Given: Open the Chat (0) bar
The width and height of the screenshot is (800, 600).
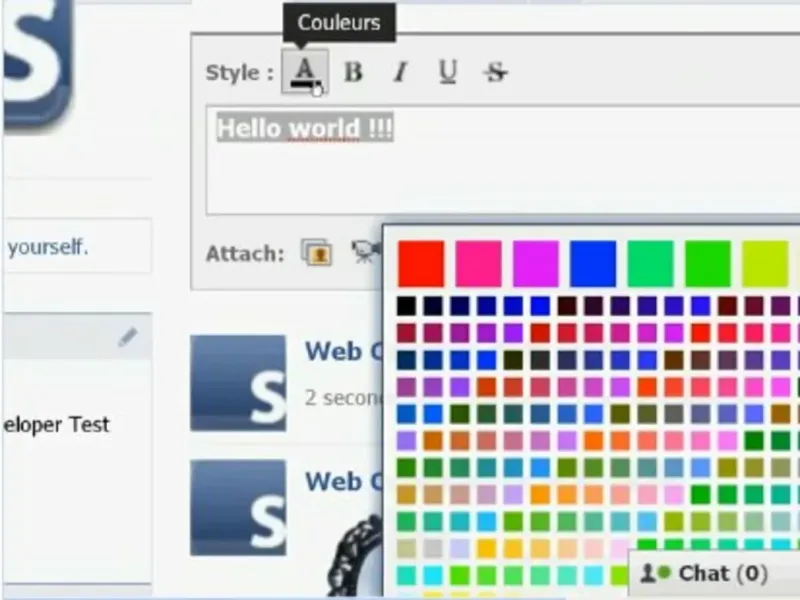Looking at the screenshot, I should (714, 573).
